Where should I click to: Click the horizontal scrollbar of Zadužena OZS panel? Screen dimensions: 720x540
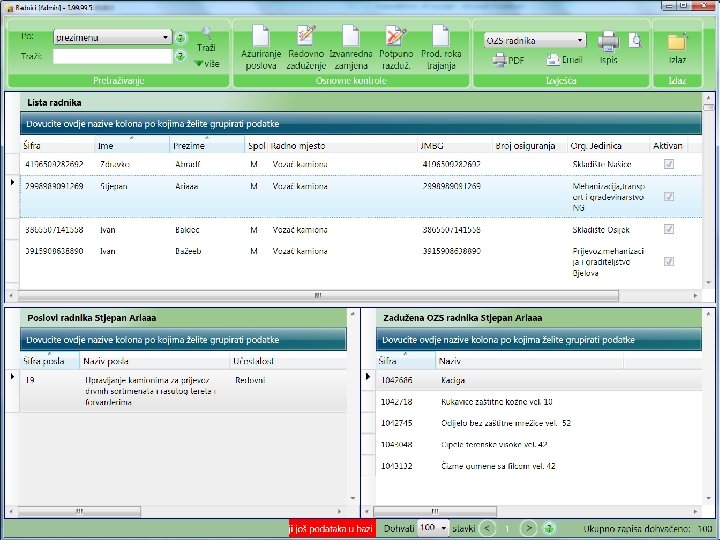[435, 511]
